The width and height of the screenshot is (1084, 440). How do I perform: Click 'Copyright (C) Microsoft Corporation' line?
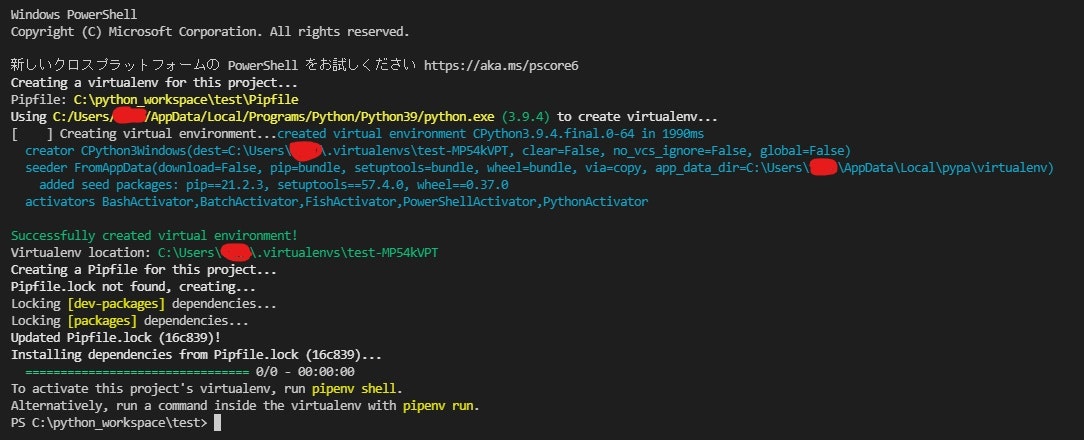pos(210,32)
